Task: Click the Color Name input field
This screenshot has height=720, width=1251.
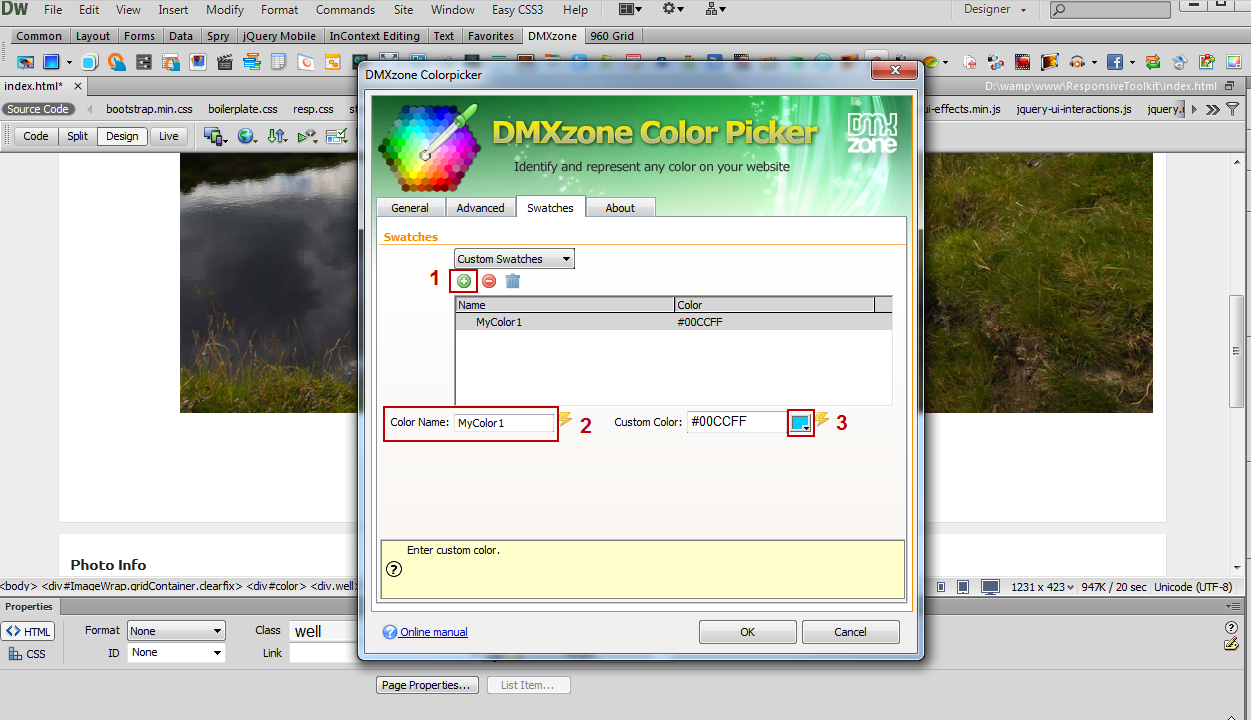Action: [x=504, y=423]
